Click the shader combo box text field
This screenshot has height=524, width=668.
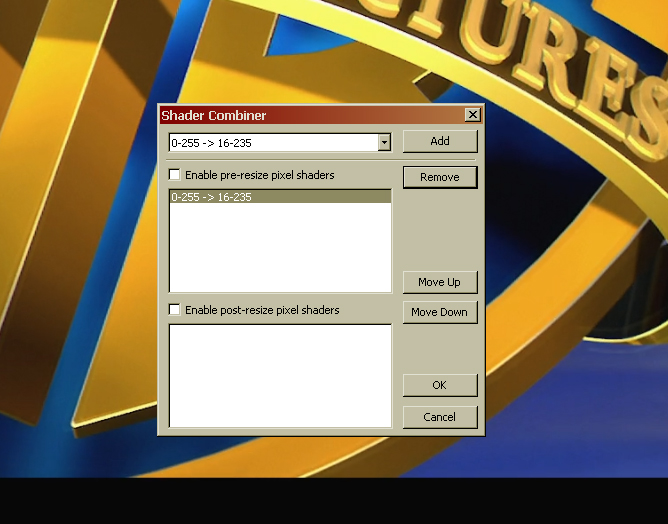274,142
